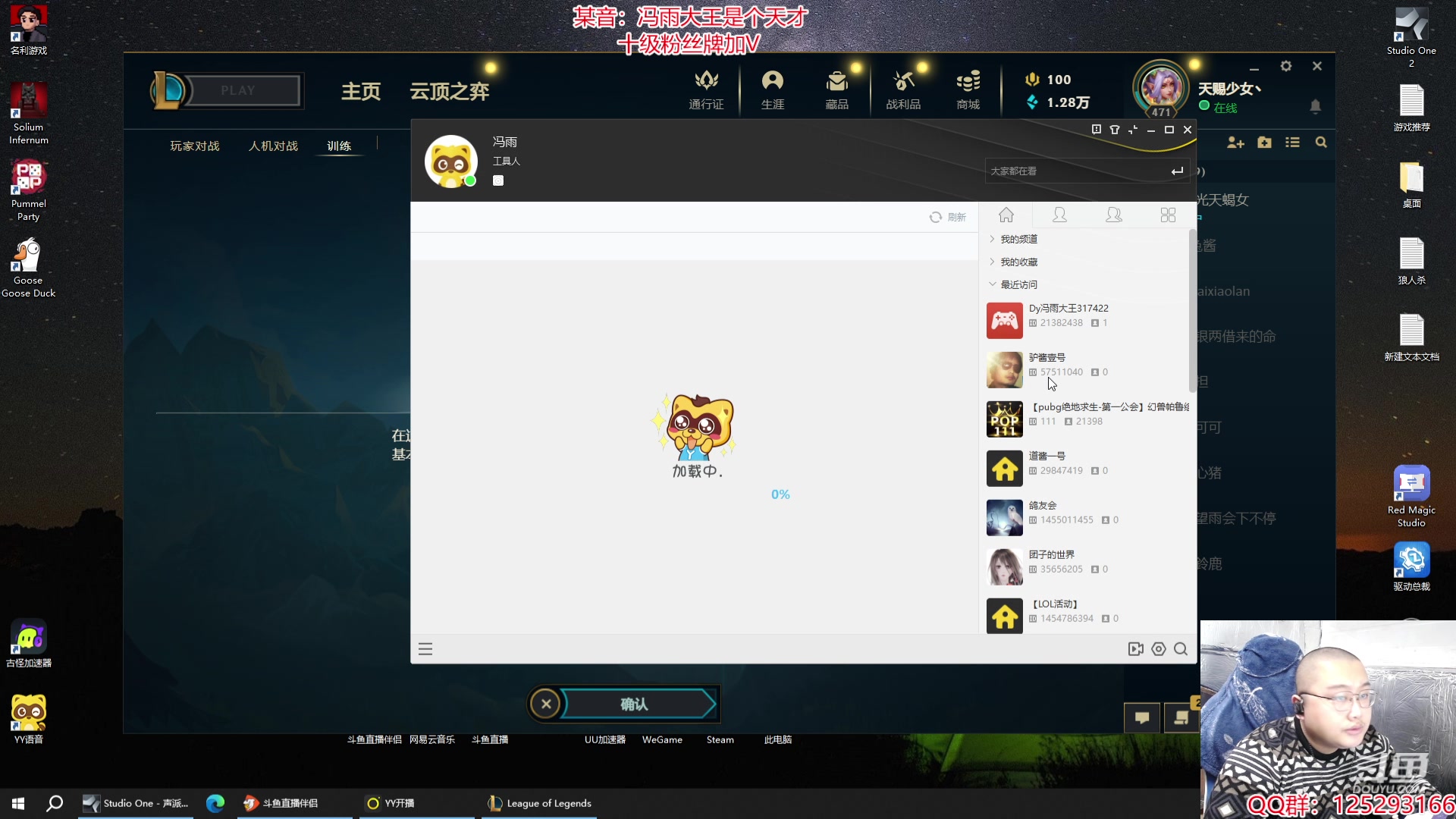Screen dimensions: 1456x819
Task: Open the YY home tab icon
Action: point(1006,215)
